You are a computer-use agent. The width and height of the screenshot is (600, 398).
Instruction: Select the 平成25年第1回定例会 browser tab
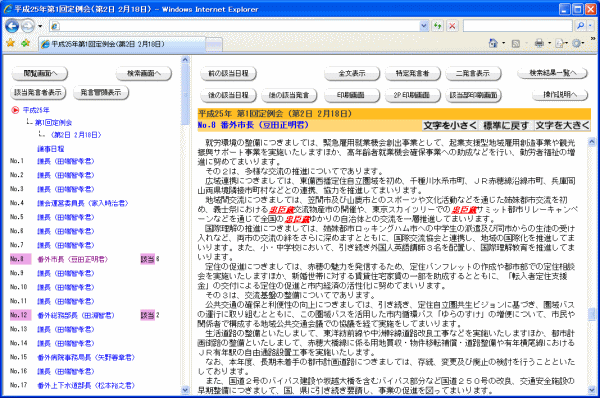coord(122,44)
